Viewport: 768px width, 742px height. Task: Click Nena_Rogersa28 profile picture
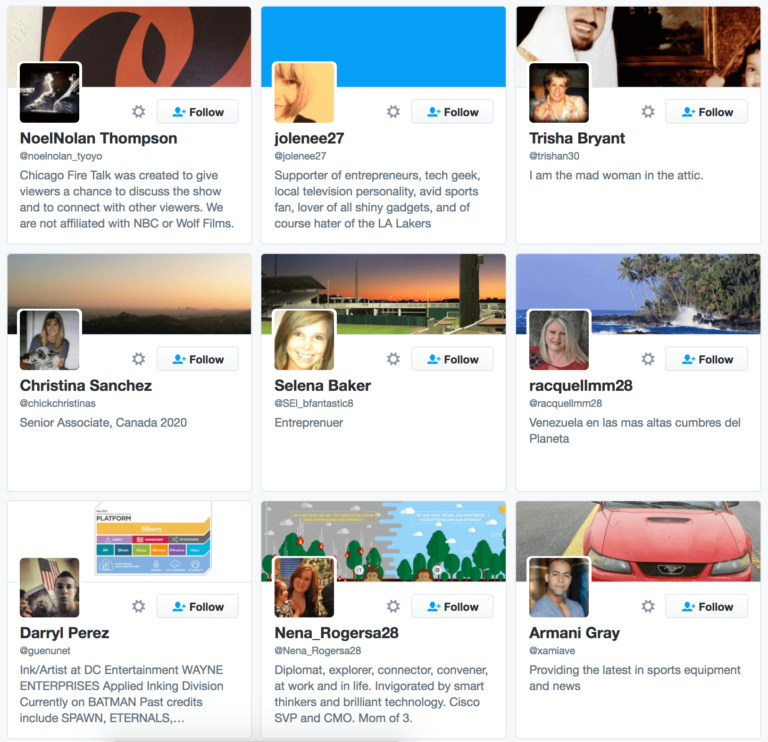click(304, 587)
